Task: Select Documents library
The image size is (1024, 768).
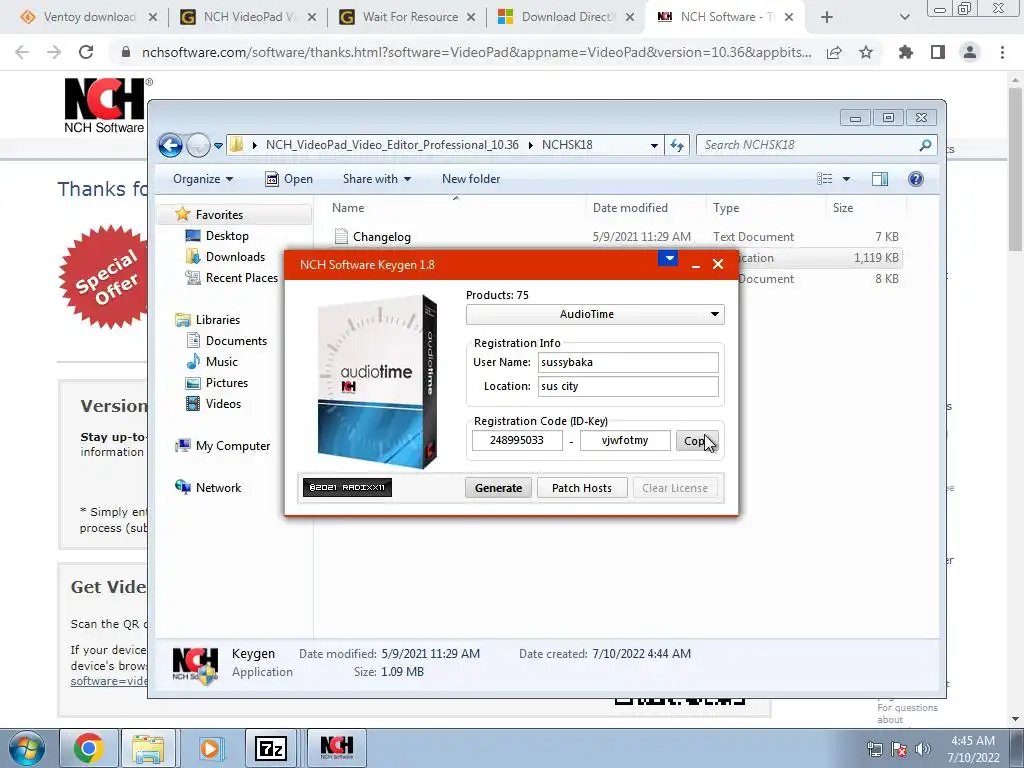Action: pyautogui.click(x=236, y=340)
